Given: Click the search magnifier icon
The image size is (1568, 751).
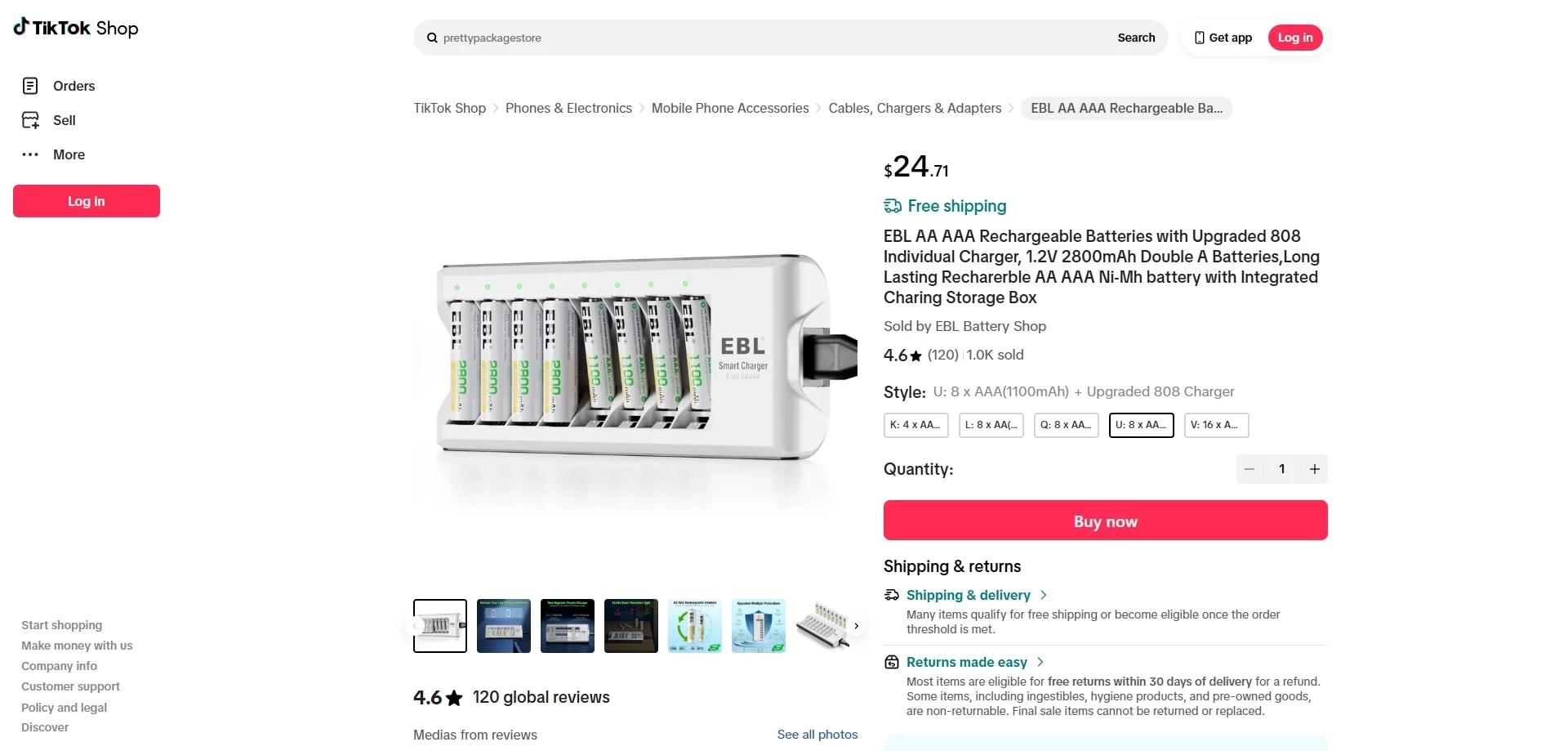Looking at the screenshot, I should (x=432, y=38).
